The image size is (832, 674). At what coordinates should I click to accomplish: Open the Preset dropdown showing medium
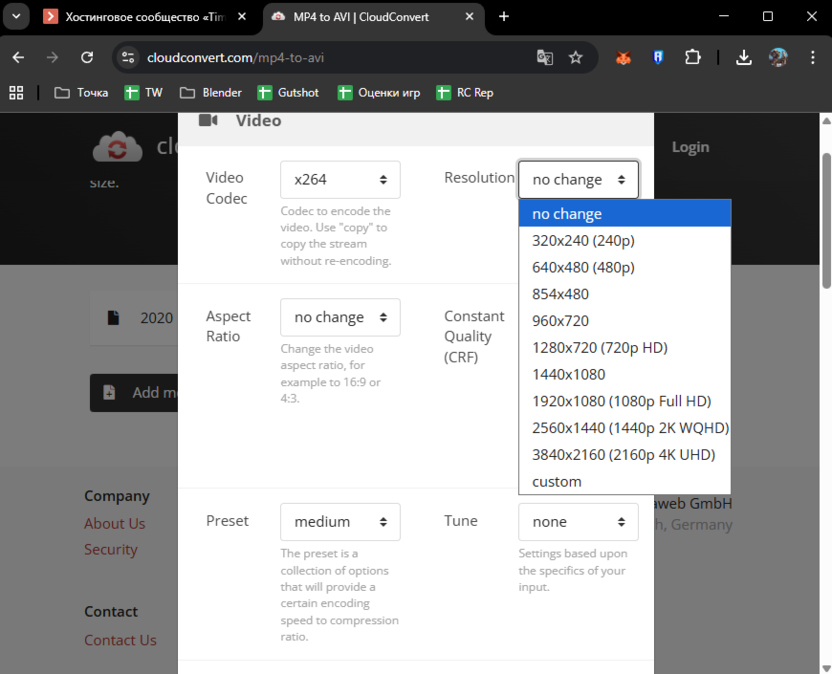(340, 521)
